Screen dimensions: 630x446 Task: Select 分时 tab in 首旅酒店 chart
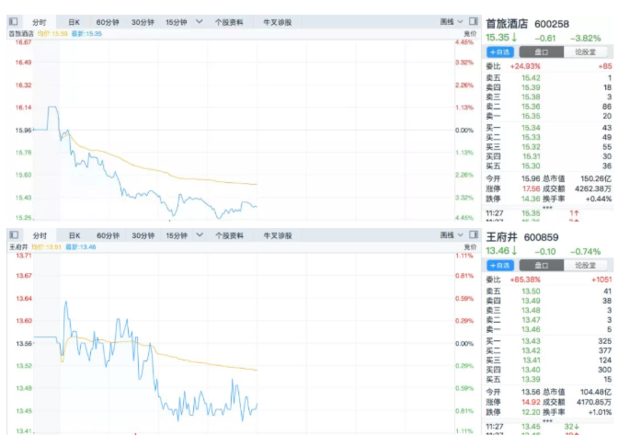[x=39, y=22]
